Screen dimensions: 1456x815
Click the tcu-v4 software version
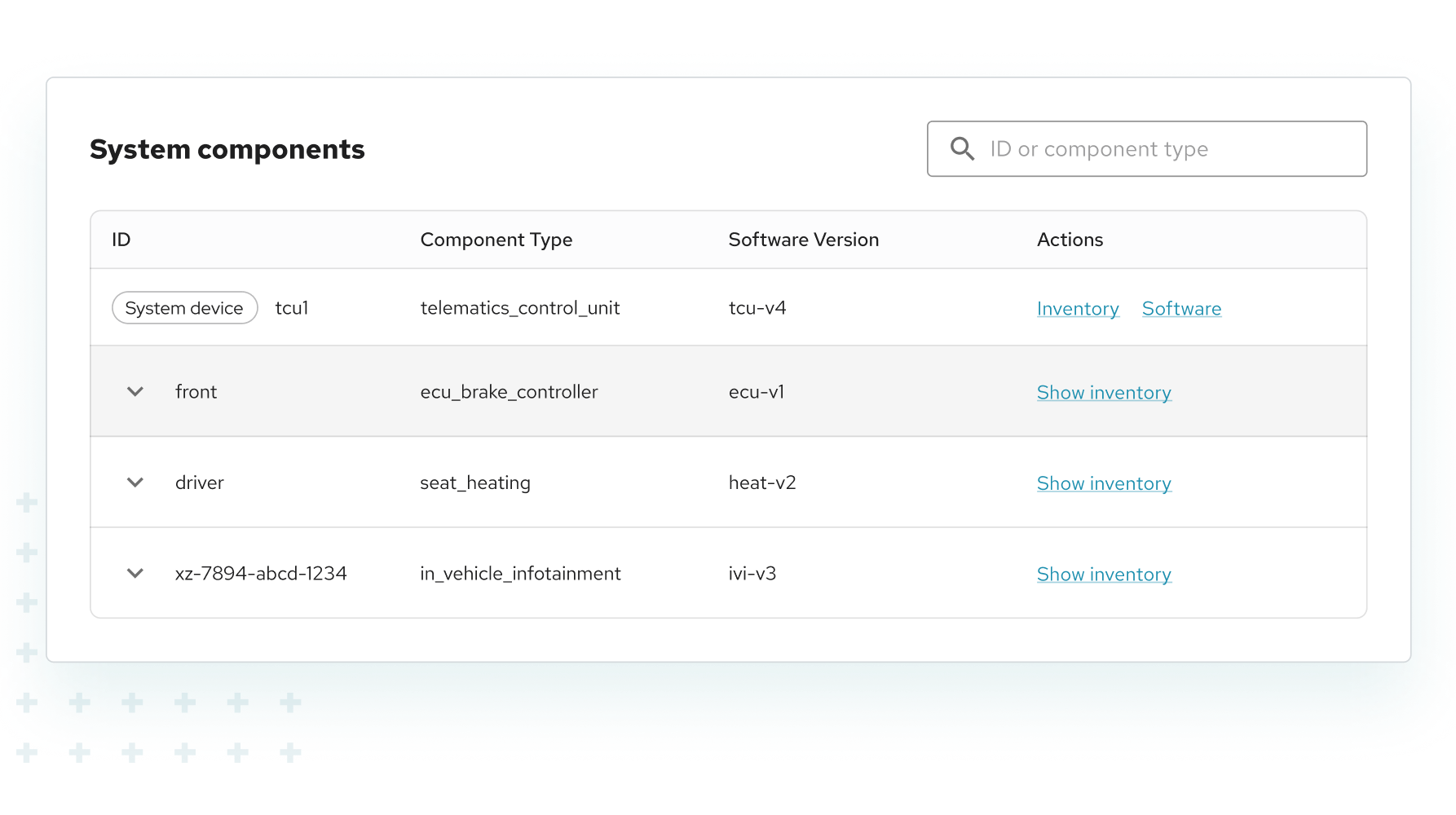pyautogui.click(x=757, y=308)
